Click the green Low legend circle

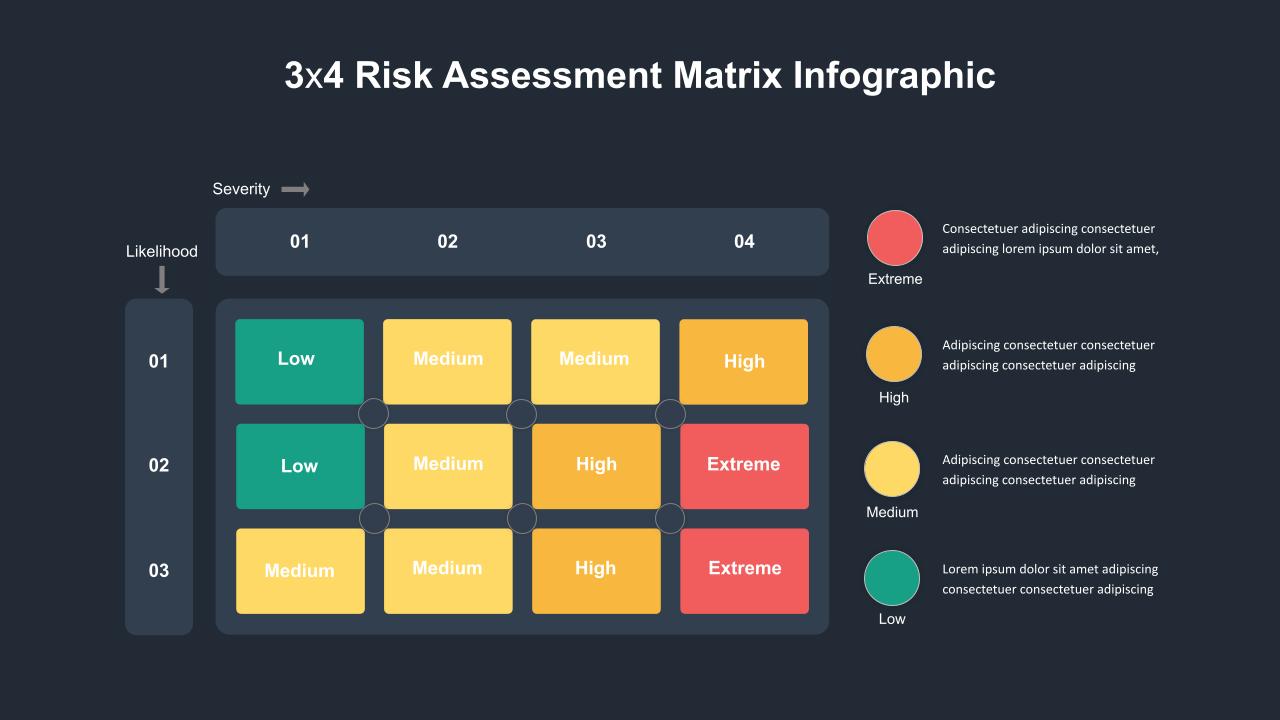(891, 577)
